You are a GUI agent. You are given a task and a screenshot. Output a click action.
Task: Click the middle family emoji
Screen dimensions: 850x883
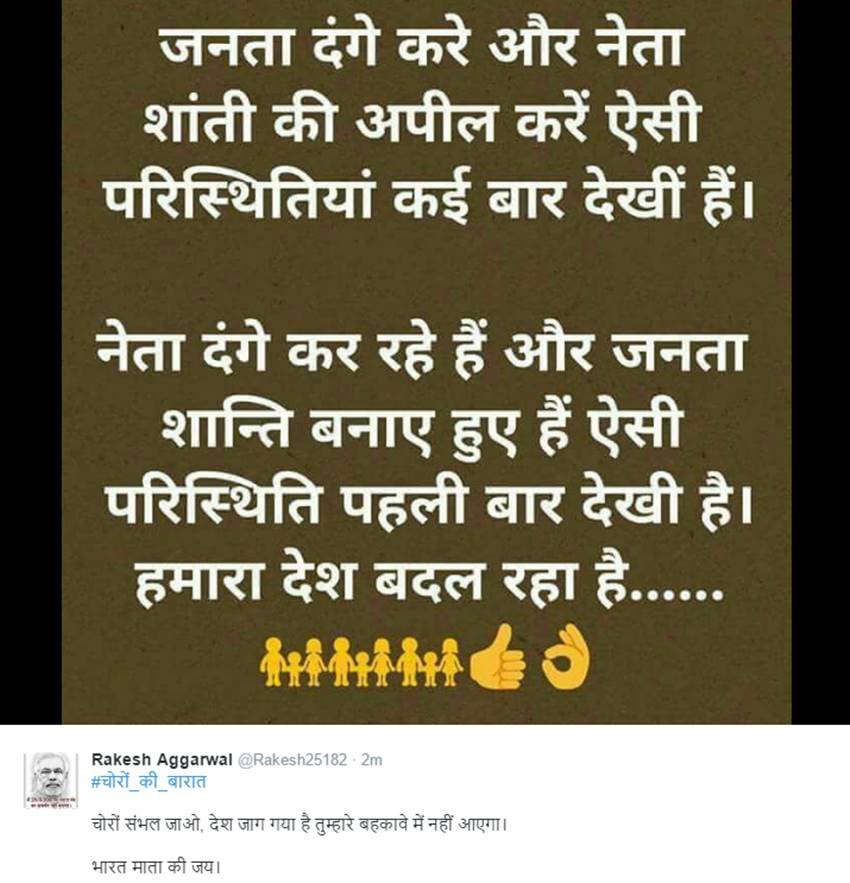coord(361,661)
